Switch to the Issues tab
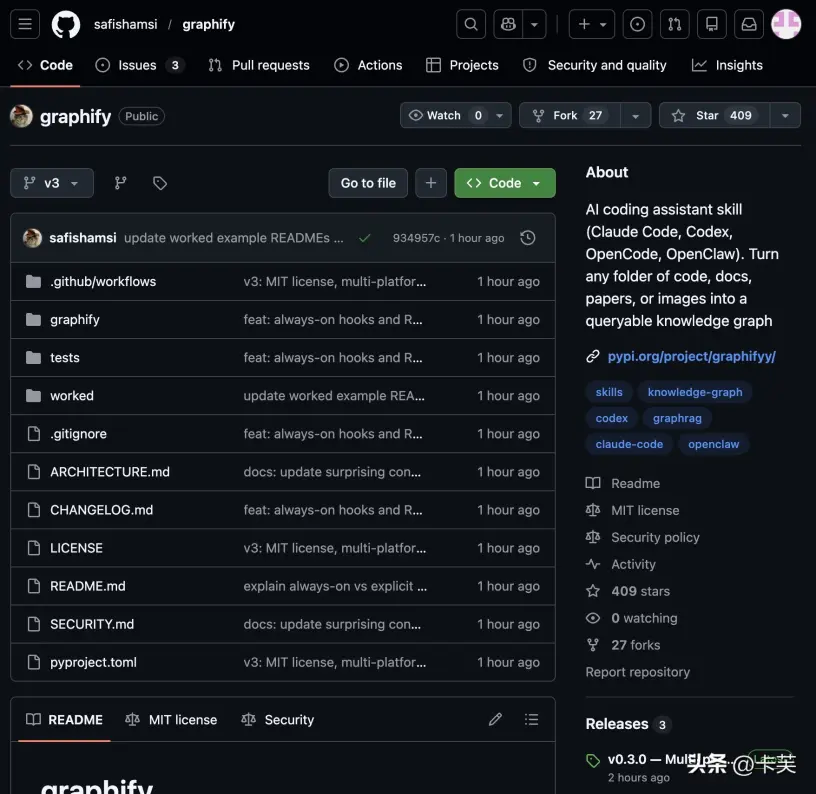The width and height of the screenshot is (816, 794). pos(139,65)
